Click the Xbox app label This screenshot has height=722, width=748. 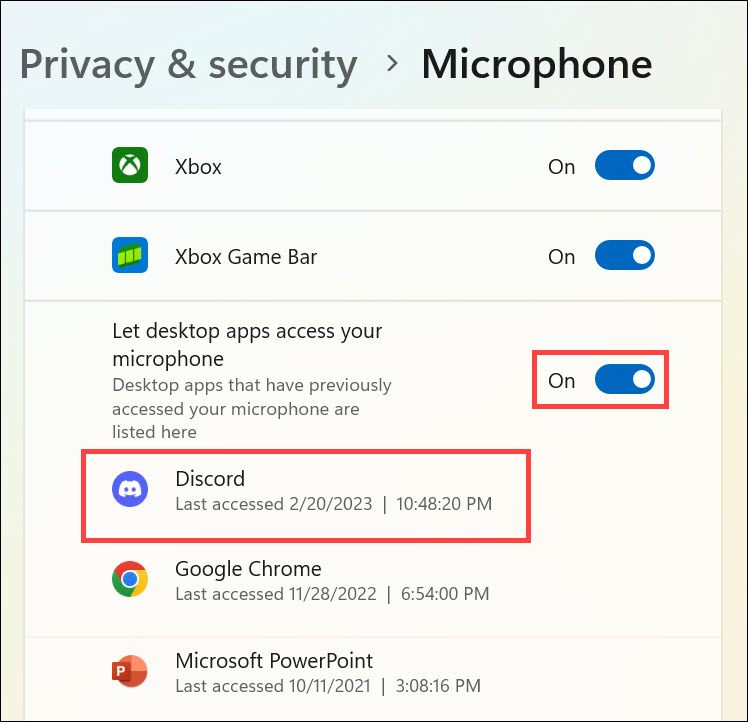click(198, 167)
